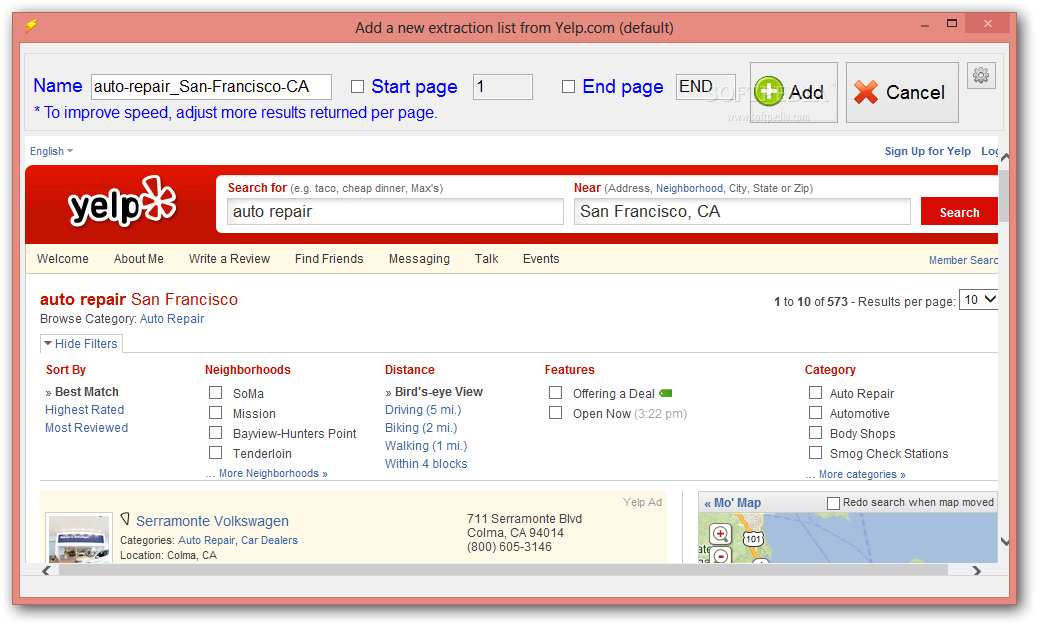Viewport: 1037px width, 625px height.
Task: Toggle Open Now feature filter
Action: tap(556, 413)
